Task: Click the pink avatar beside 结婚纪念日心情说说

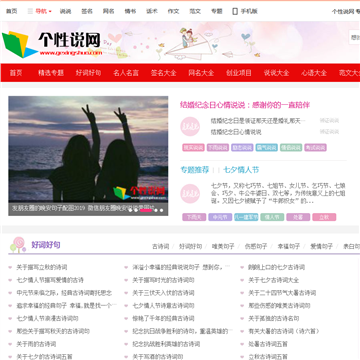Action: (190, 126)
